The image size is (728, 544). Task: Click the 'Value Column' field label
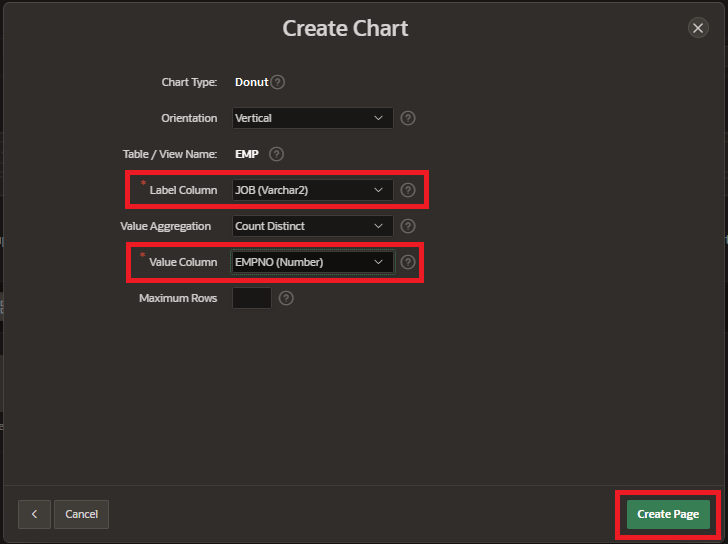tap(183, 262)
